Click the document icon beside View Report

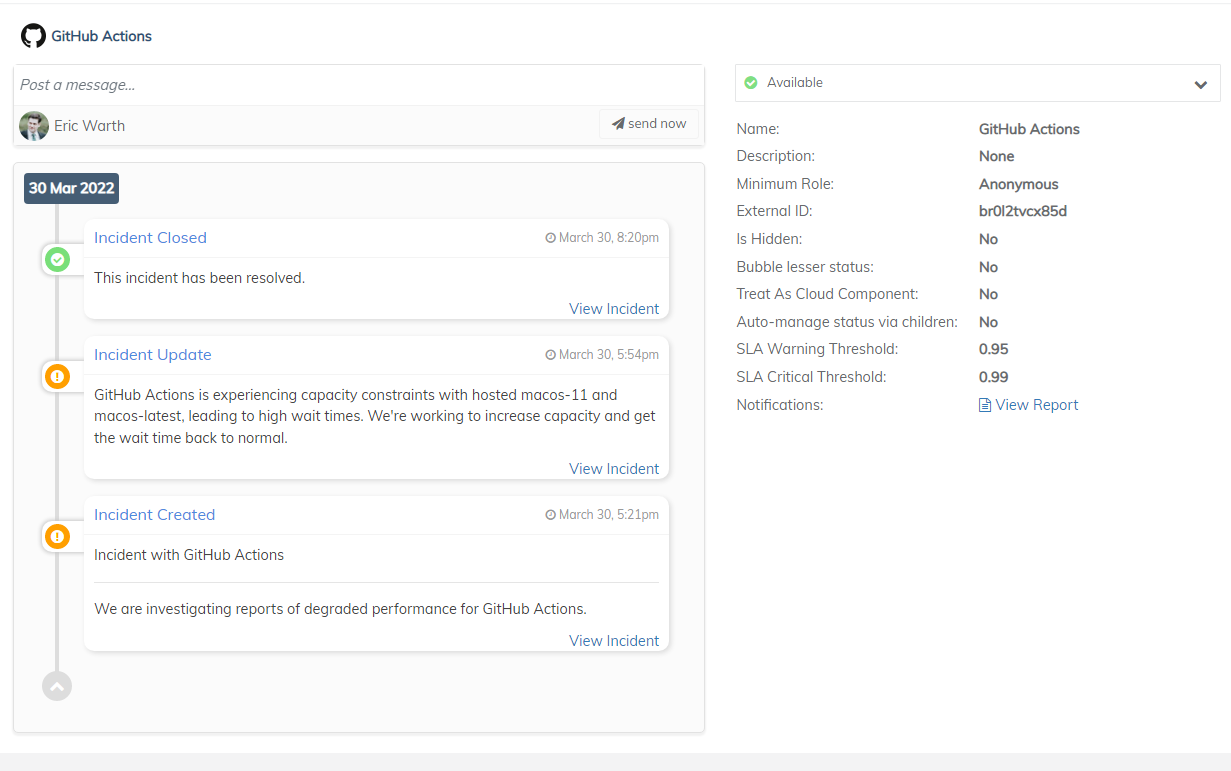click(x=985, y=405)
